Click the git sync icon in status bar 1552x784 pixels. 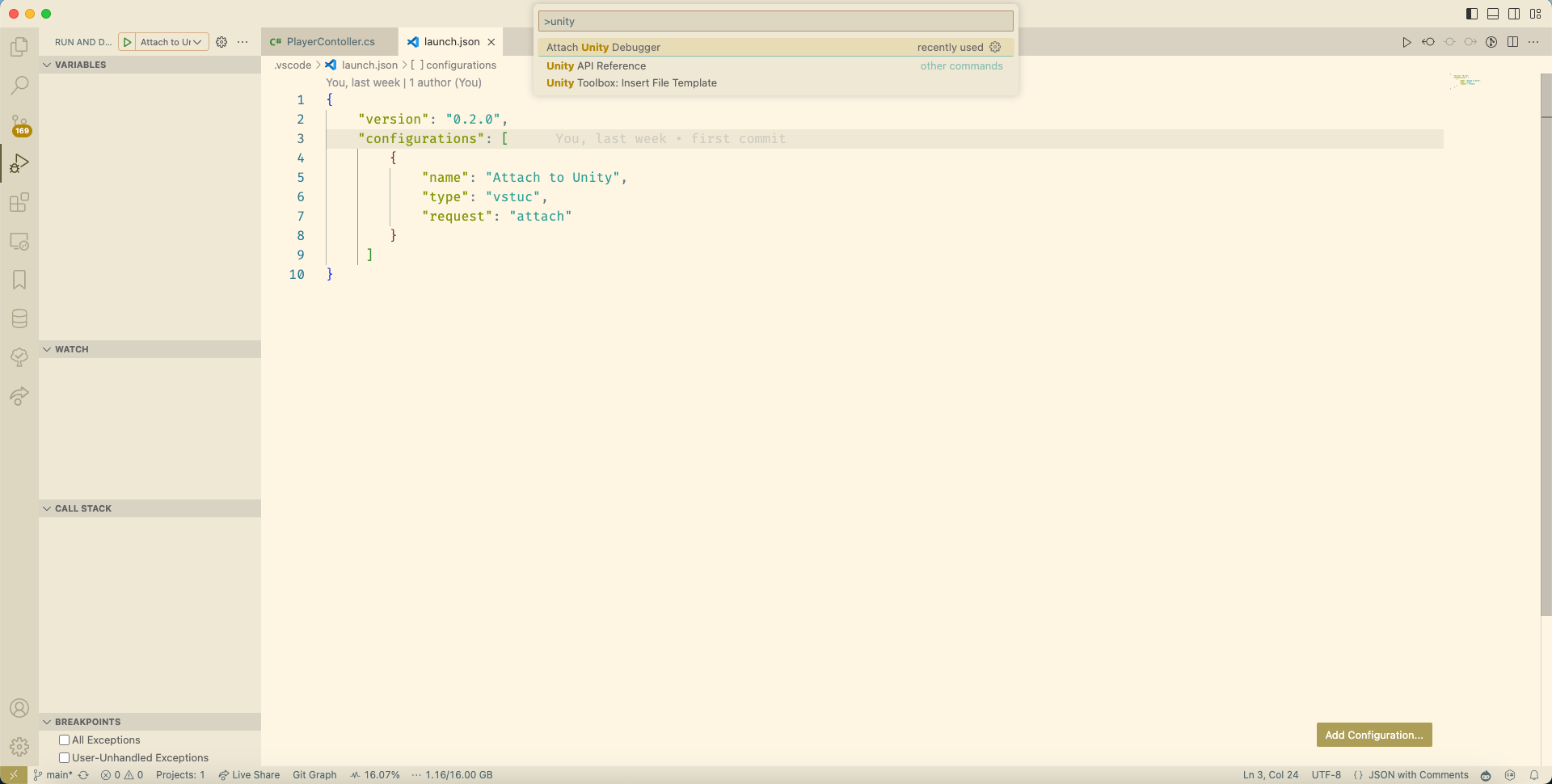click(83, 775)
